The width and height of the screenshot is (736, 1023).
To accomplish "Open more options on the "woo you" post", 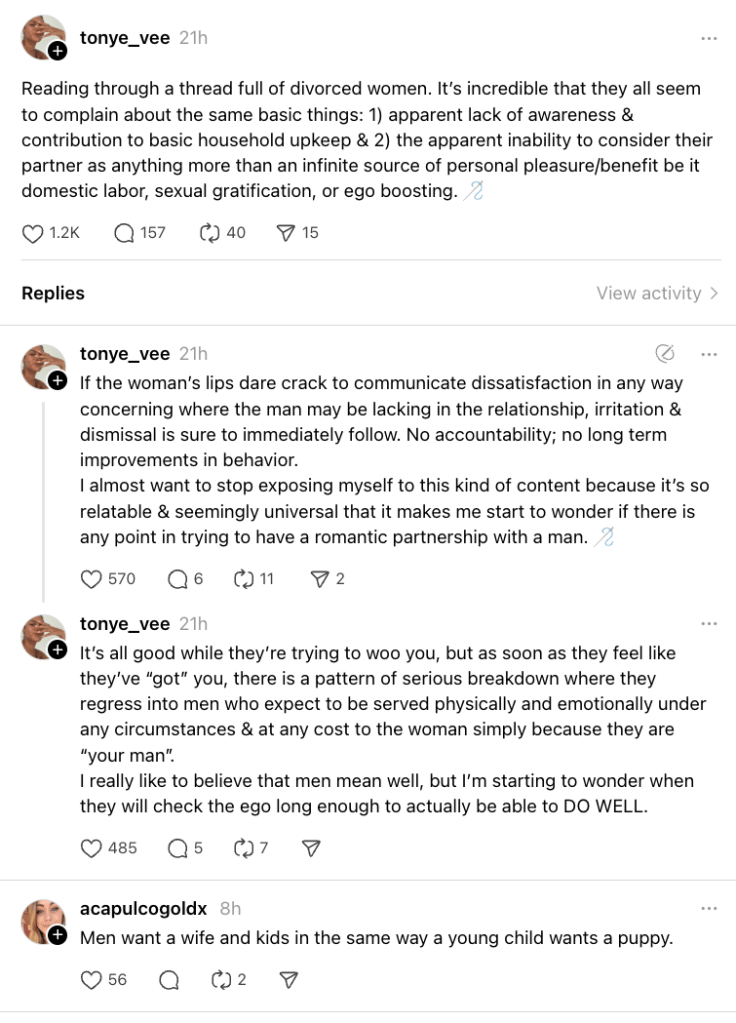I will (x=709, y=624).
